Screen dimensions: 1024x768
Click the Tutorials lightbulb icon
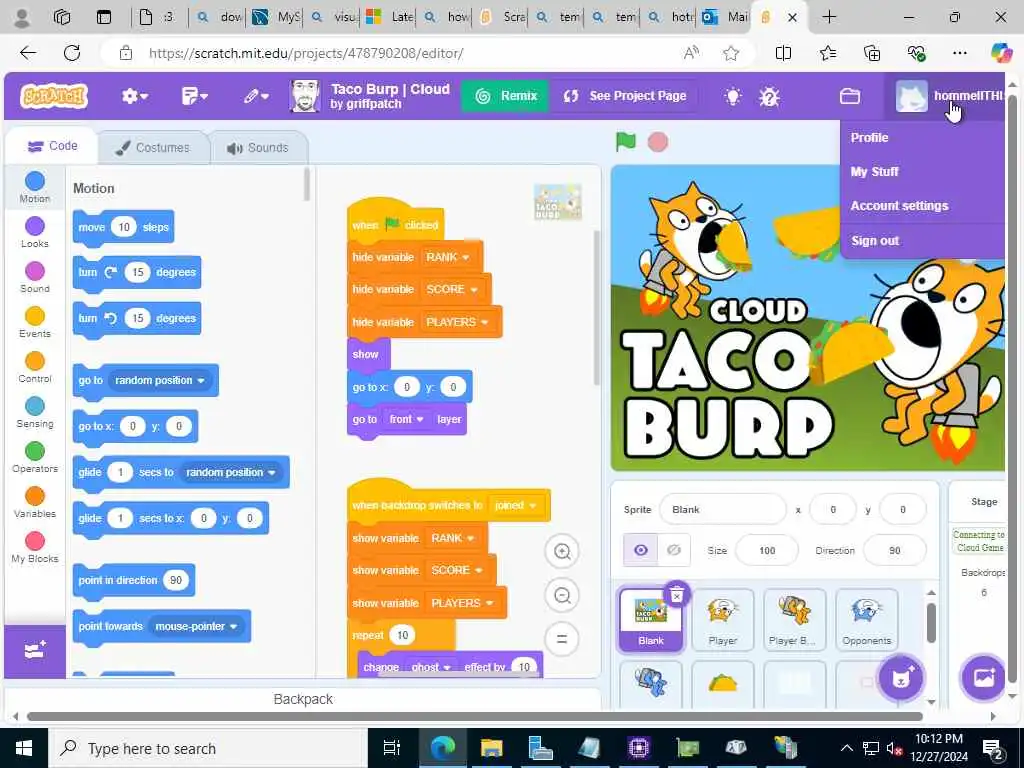pos(733,97)
